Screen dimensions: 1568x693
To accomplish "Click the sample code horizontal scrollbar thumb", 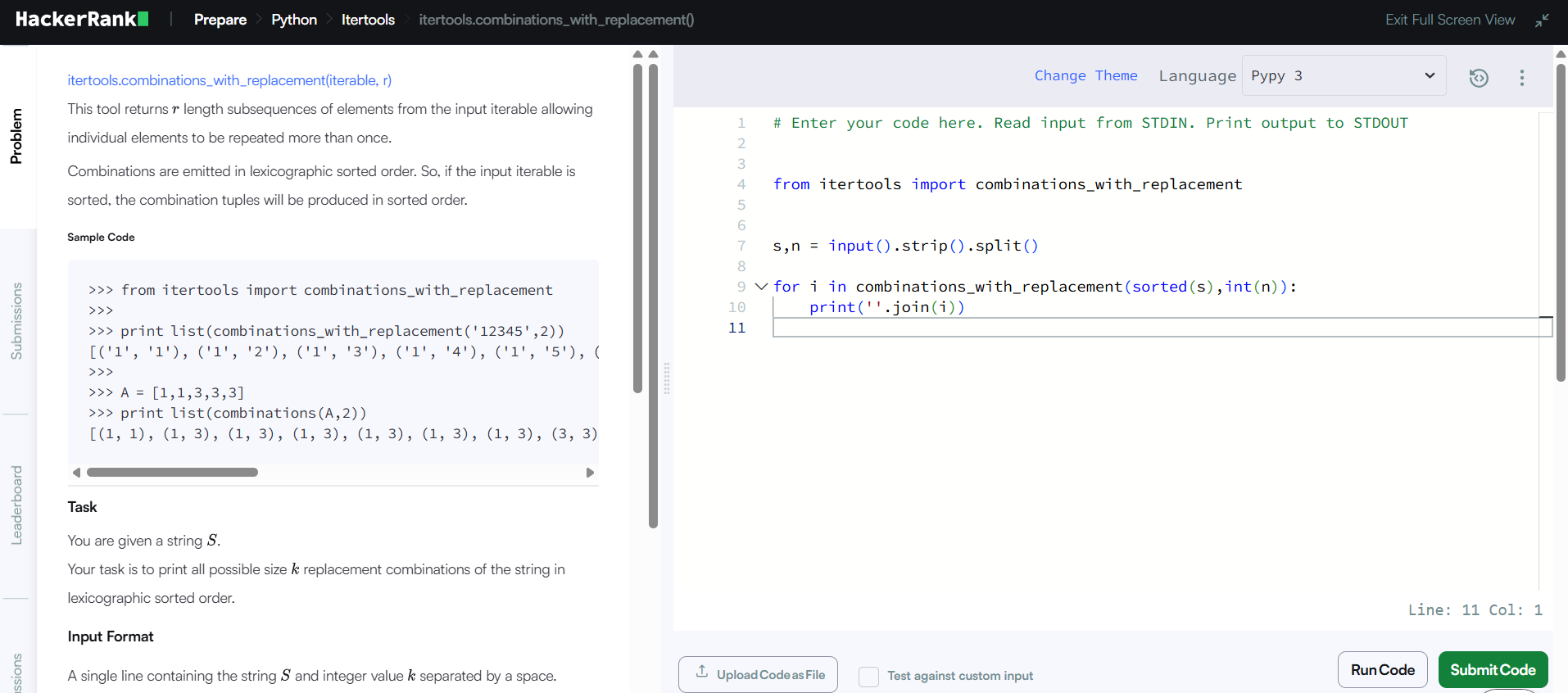I will click(x=172, y=473).
